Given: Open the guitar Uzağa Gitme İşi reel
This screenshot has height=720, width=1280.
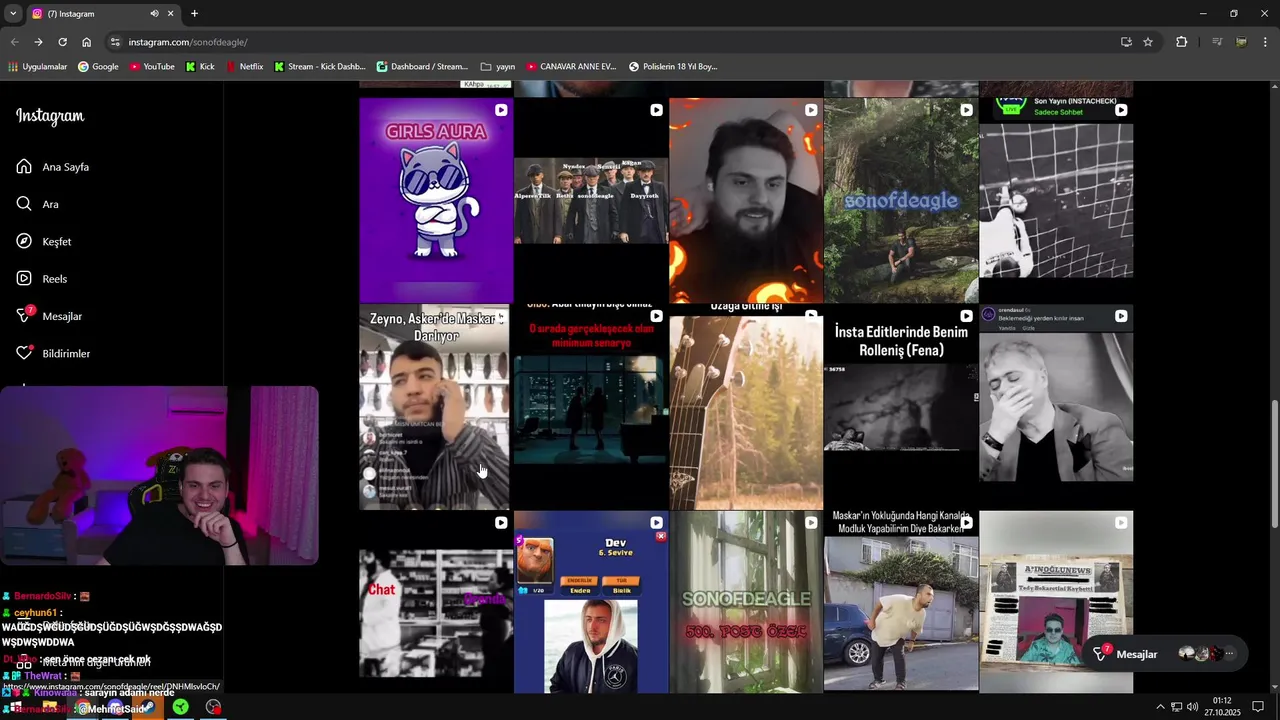Looking at the screenshot, I should (746, 407).
